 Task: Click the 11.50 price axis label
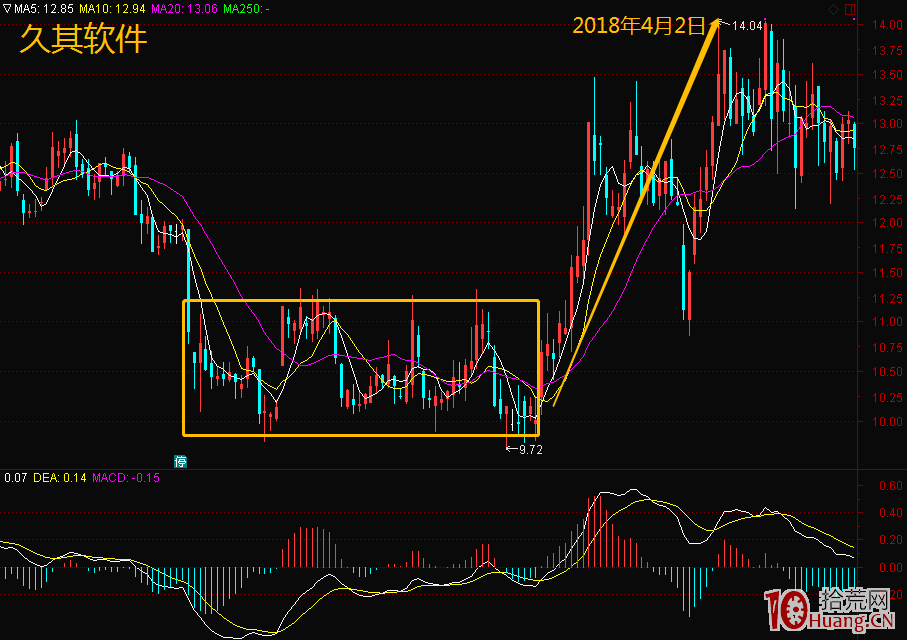pos(887,273)
